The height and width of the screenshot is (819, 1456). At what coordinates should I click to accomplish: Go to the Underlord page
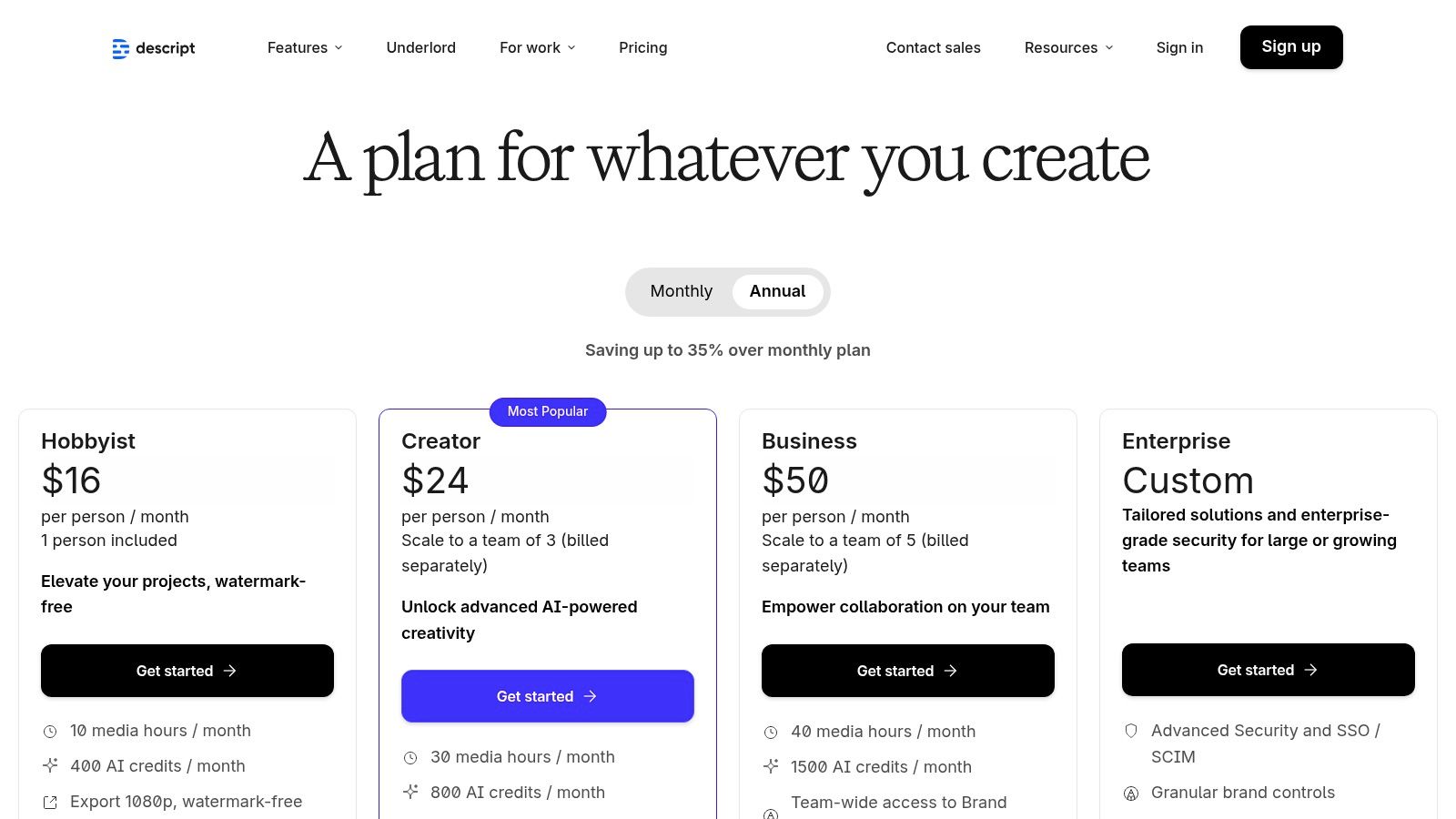tap(420, 47)
